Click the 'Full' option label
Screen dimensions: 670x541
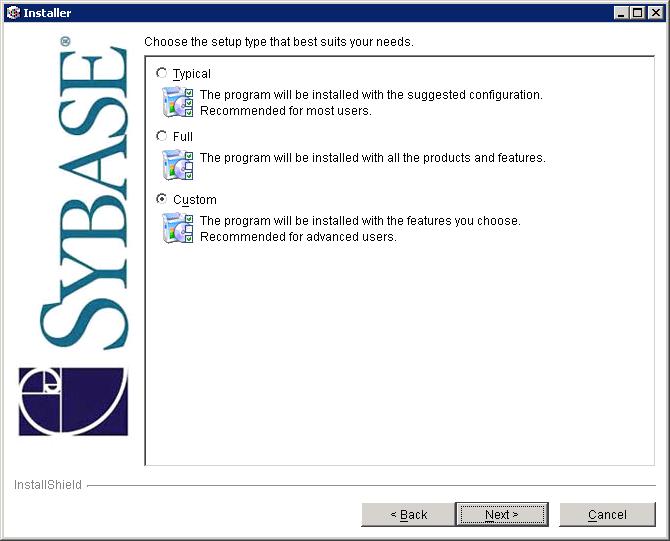(x=183, y=137)
